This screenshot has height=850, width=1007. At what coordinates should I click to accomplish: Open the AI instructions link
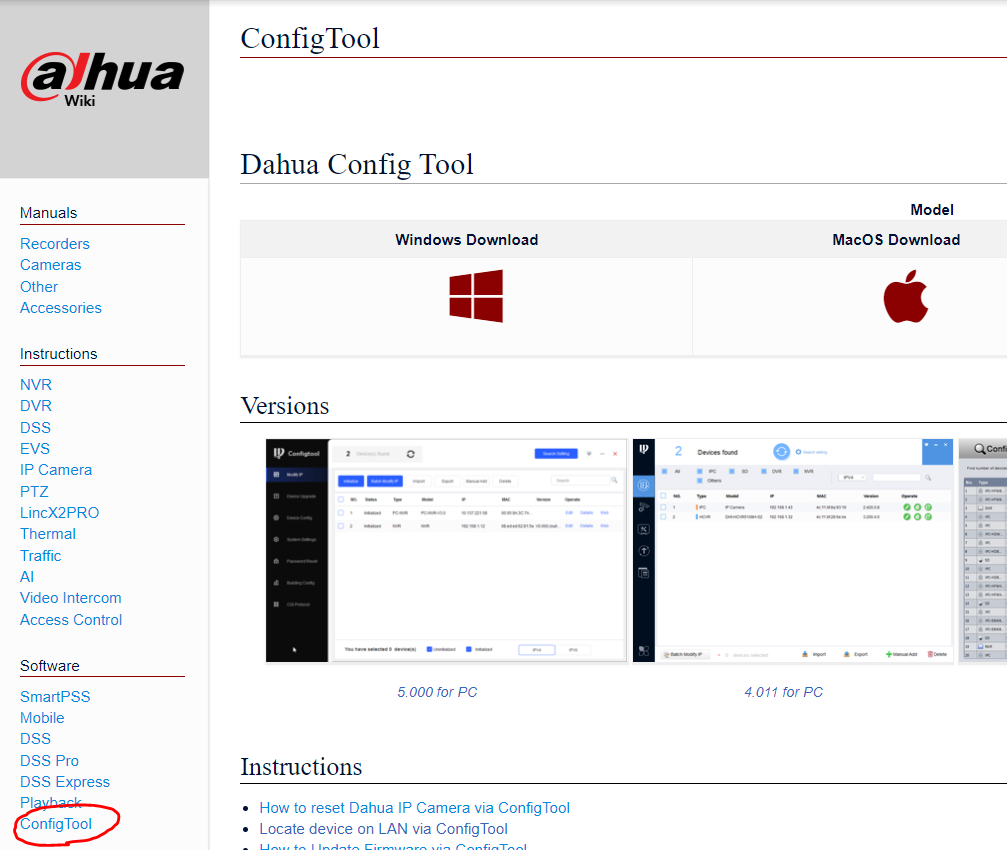point(27,577)
